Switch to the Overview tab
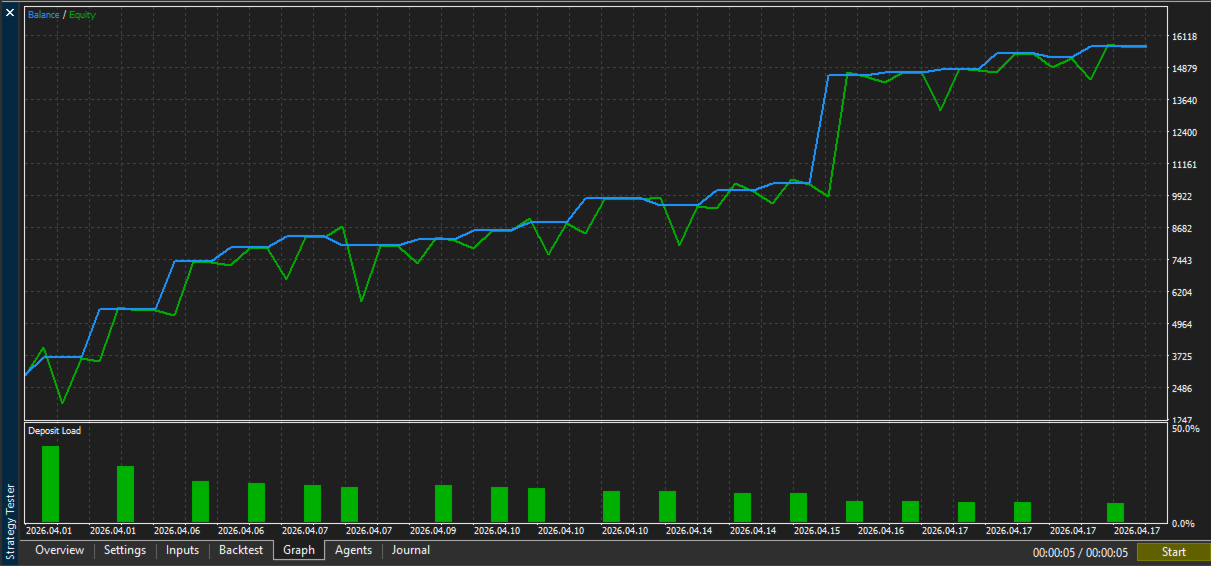Viewport: 1211px width, 566px height. (60, 550)
